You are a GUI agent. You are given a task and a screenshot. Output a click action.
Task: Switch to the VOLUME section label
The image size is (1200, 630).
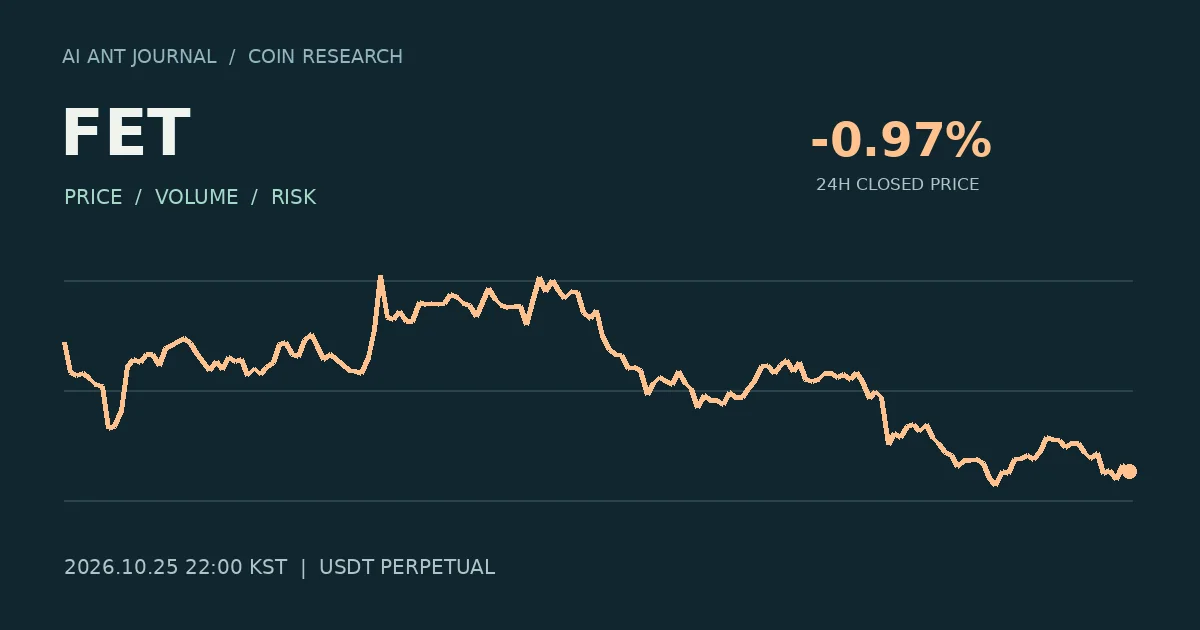point(196,197)
